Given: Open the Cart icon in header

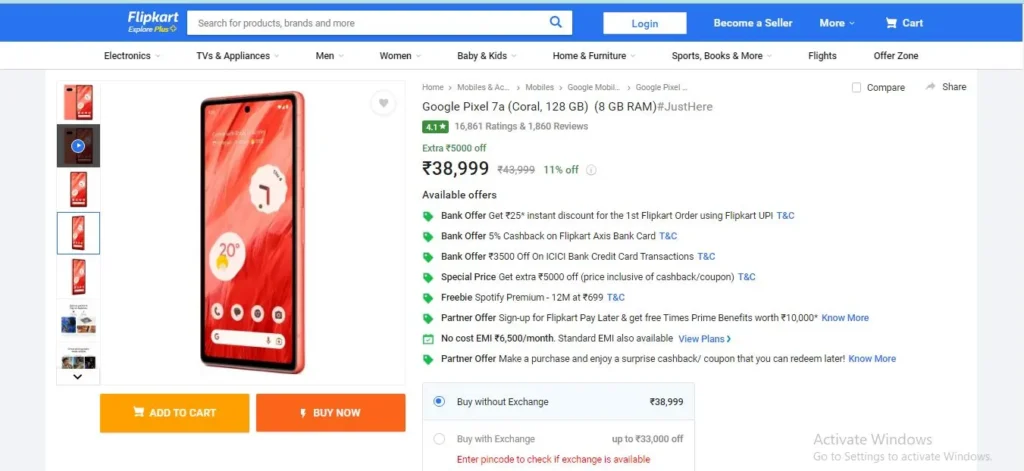Looking at the screenshot, I should (891, 23).
